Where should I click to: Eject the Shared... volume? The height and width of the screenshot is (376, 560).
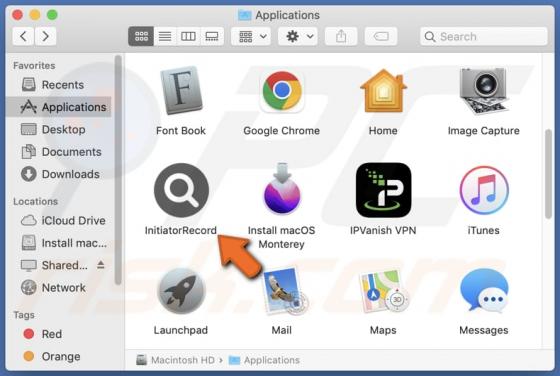pyautogui.click(x=101, y=265)
